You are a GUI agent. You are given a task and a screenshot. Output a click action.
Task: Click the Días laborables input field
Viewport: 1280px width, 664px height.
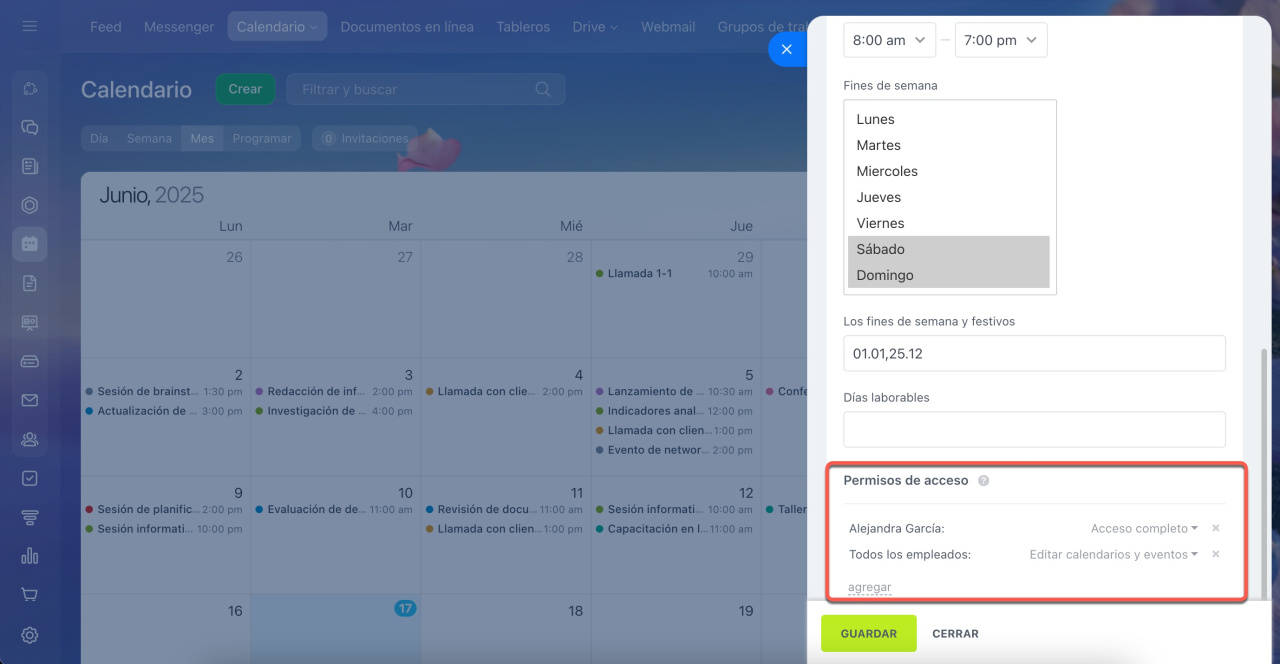click(1034, 429)
